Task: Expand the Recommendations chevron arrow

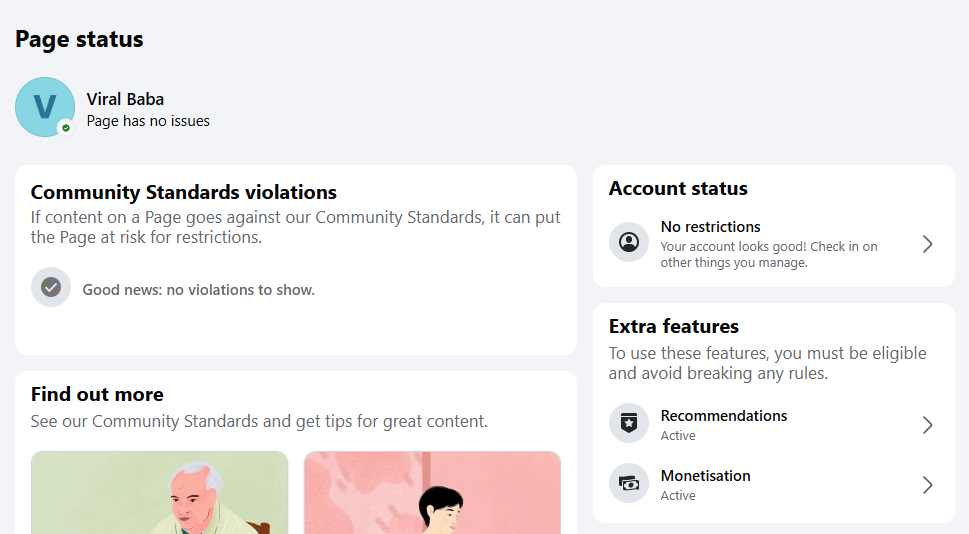Action: (x=927, y=425)
